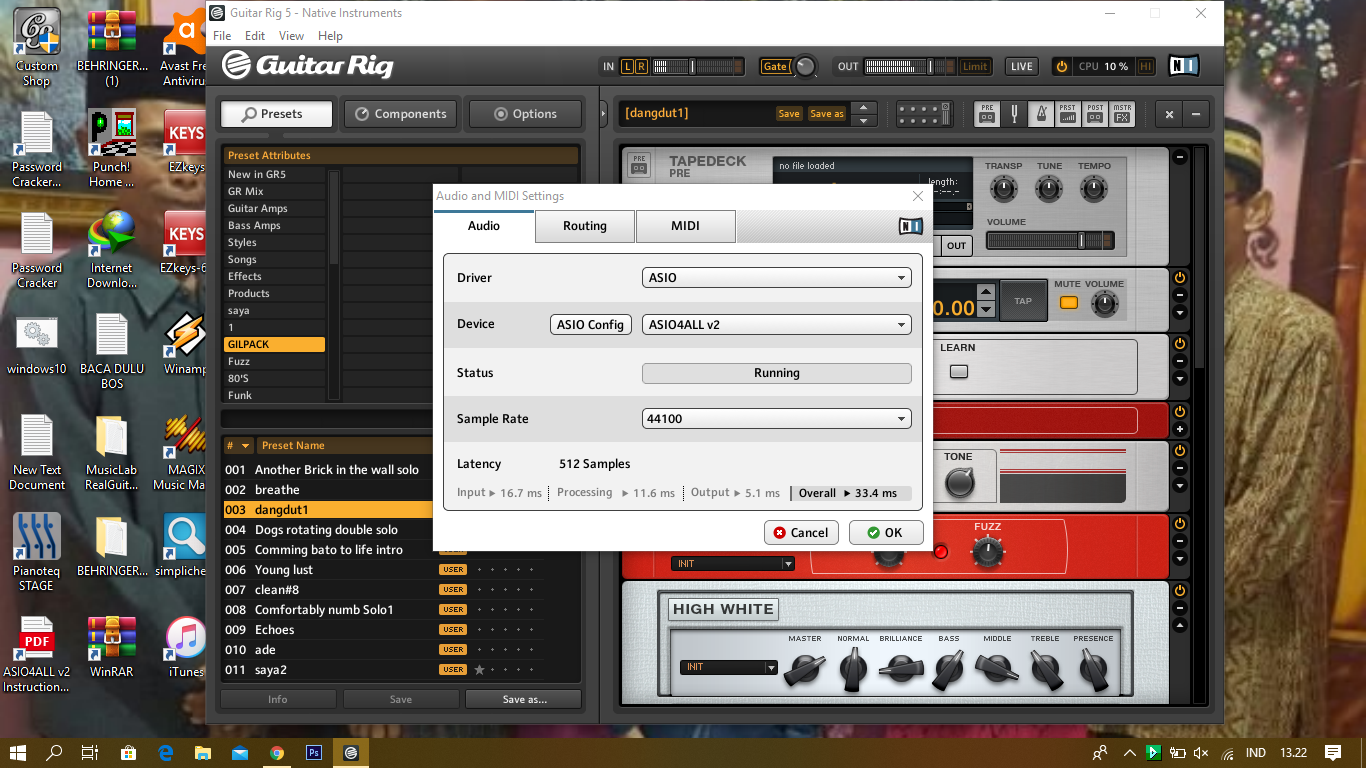1366x768 pixels.
Task: Click Save in the preset header
Action: [789, 113]
